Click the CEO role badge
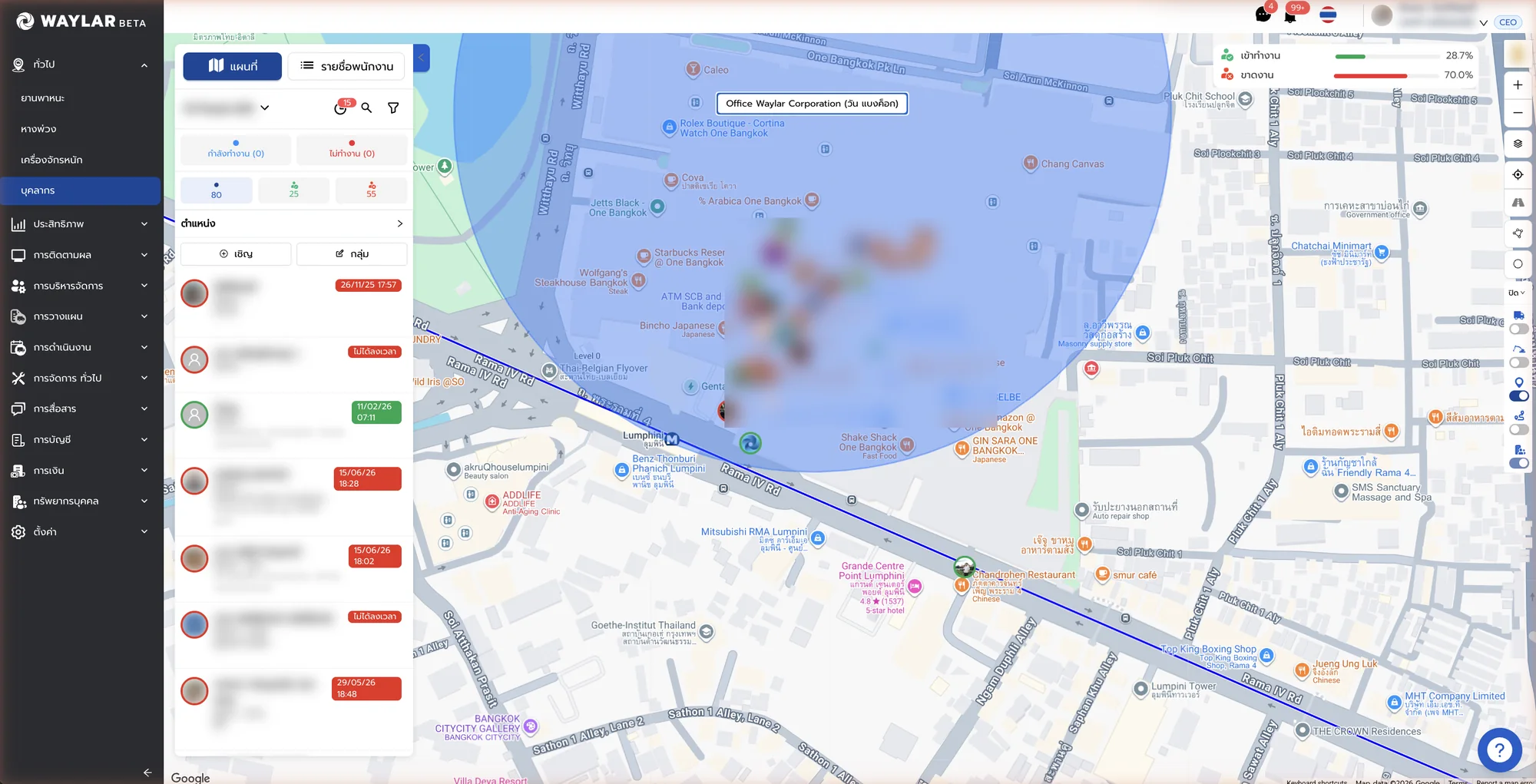Viewport: 1536px width, 784px height. pos(1508,22)
